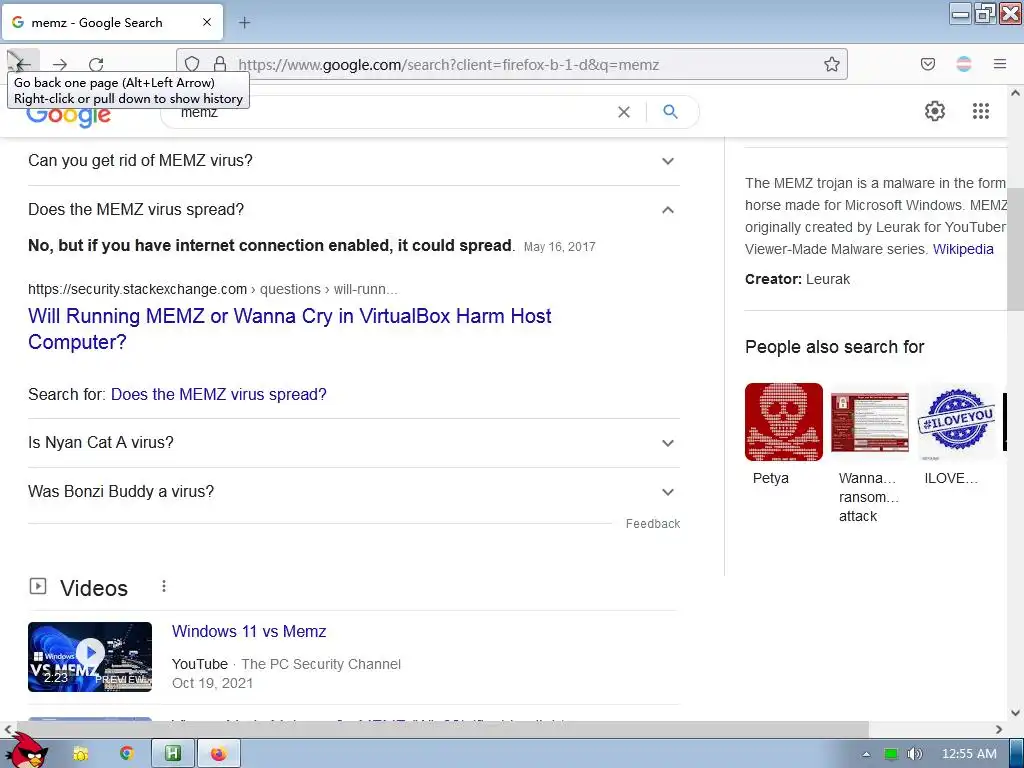Open the Firefox account avatar icon
Screen dimensions: 1024x768
coord(964,64)
